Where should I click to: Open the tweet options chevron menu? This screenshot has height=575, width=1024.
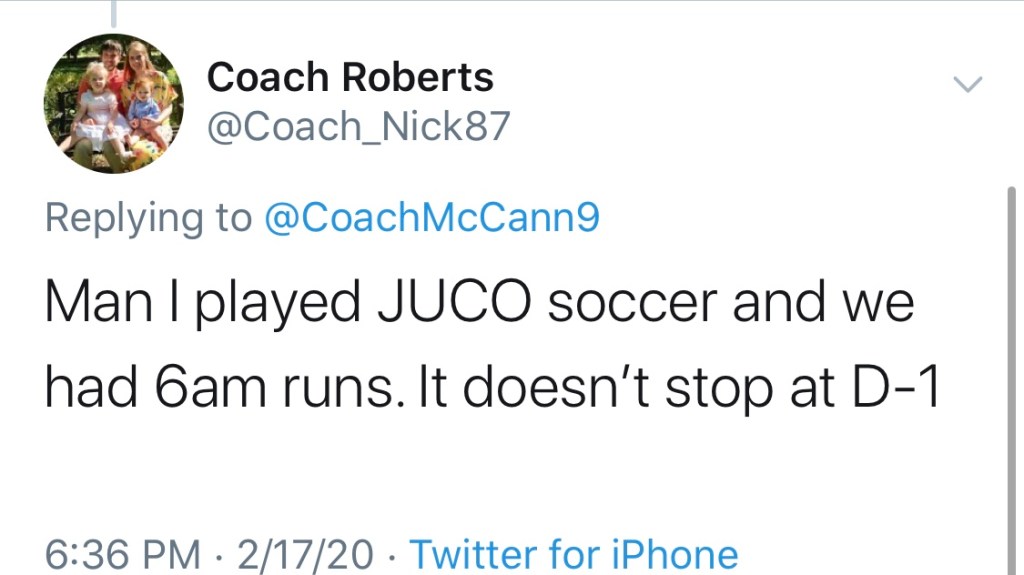point(968,86)
